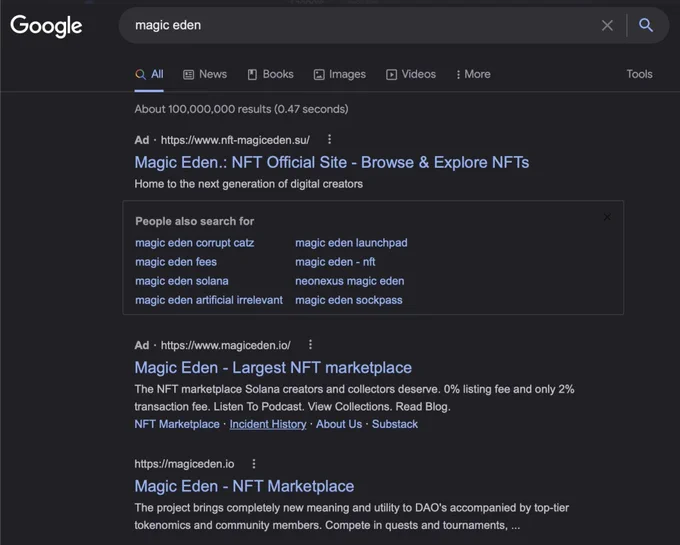Select the All results tab

click(149, 74)
